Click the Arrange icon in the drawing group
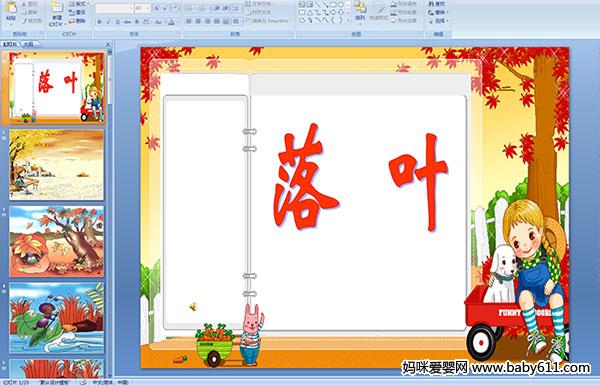 point(360,11)
